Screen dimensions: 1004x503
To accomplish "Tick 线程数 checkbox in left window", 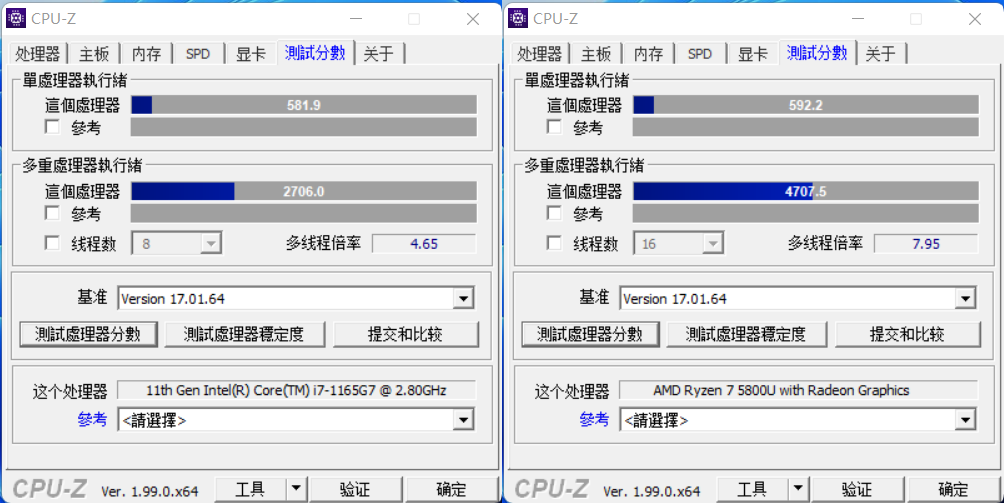I will tap(53, 243).
